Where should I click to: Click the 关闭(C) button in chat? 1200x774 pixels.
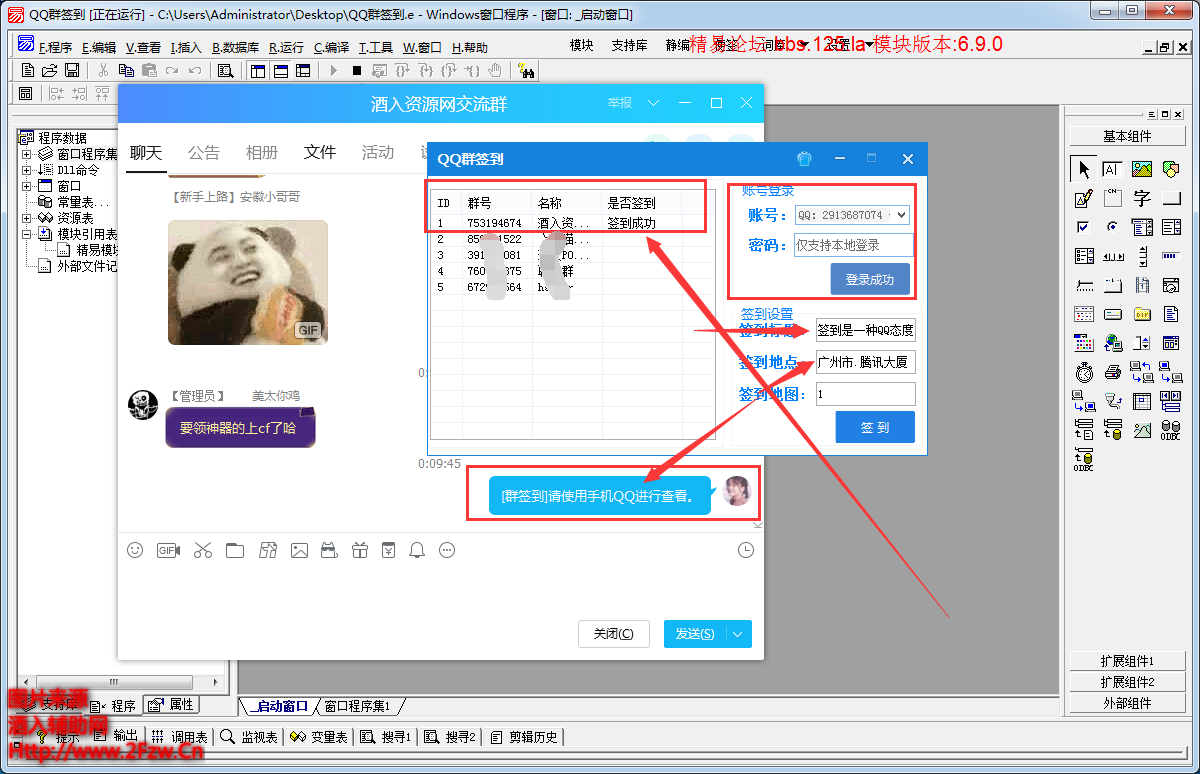coord(613,634)
